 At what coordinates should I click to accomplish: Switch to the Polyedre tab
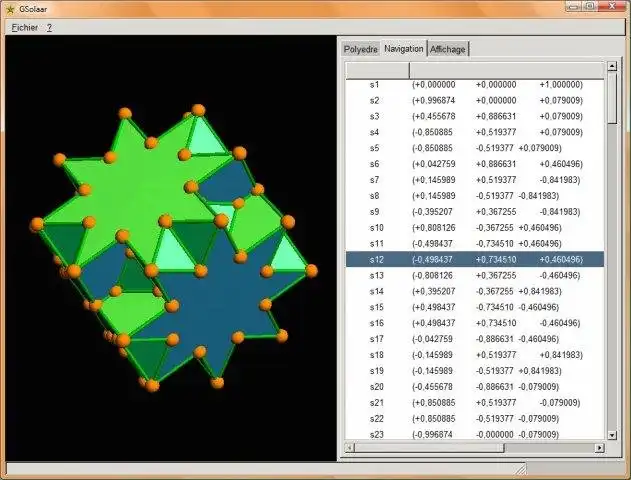tap(361, 49)
